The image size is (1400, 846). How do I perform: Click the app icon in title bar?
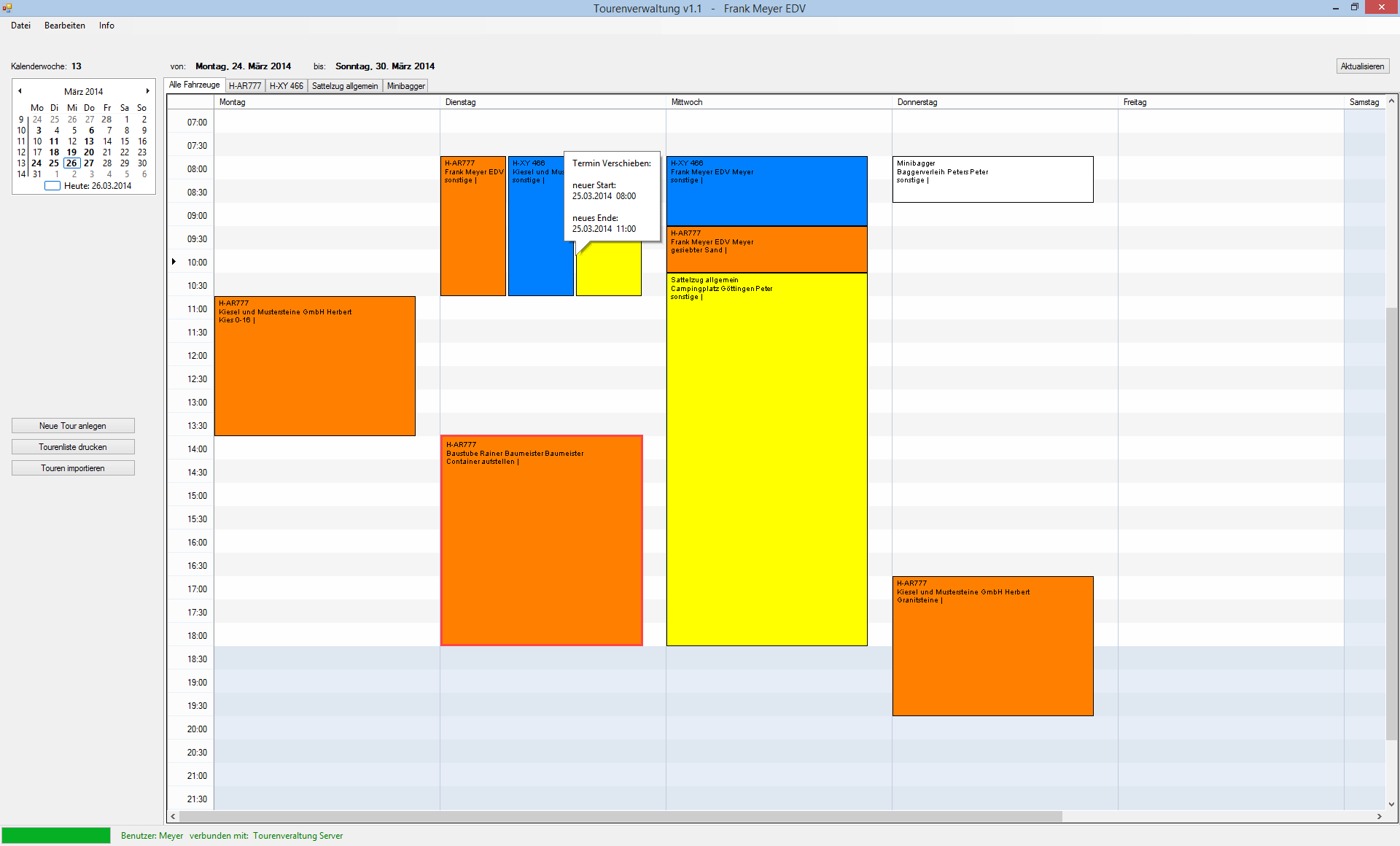(x=7, y=8)
